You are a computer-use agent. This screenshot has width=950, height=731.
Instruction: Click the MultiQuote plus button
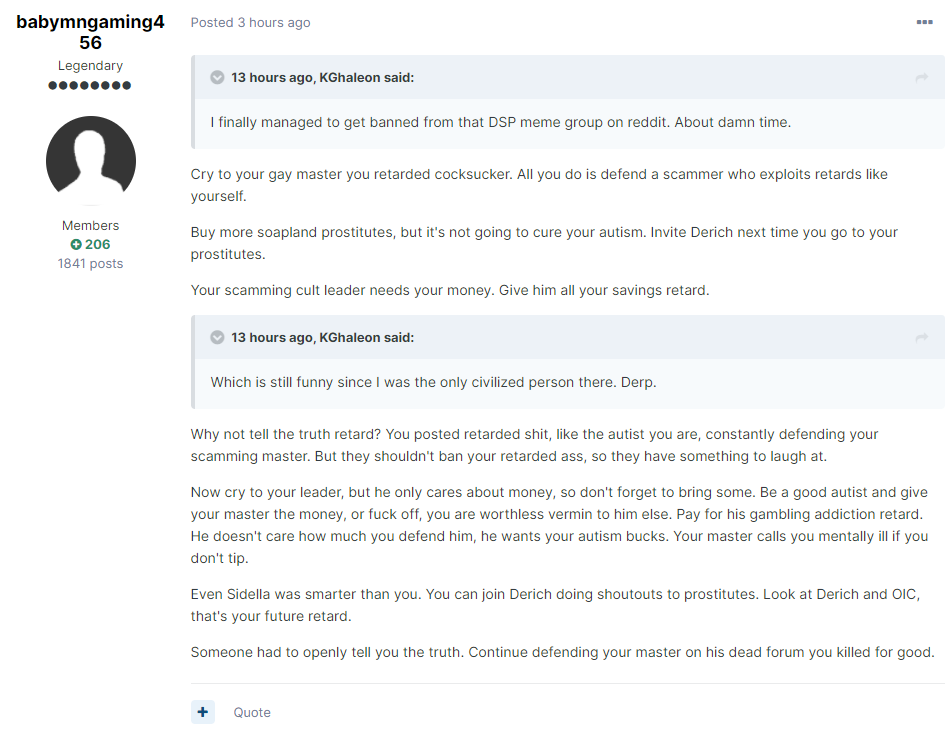click(x=203, y=712)
